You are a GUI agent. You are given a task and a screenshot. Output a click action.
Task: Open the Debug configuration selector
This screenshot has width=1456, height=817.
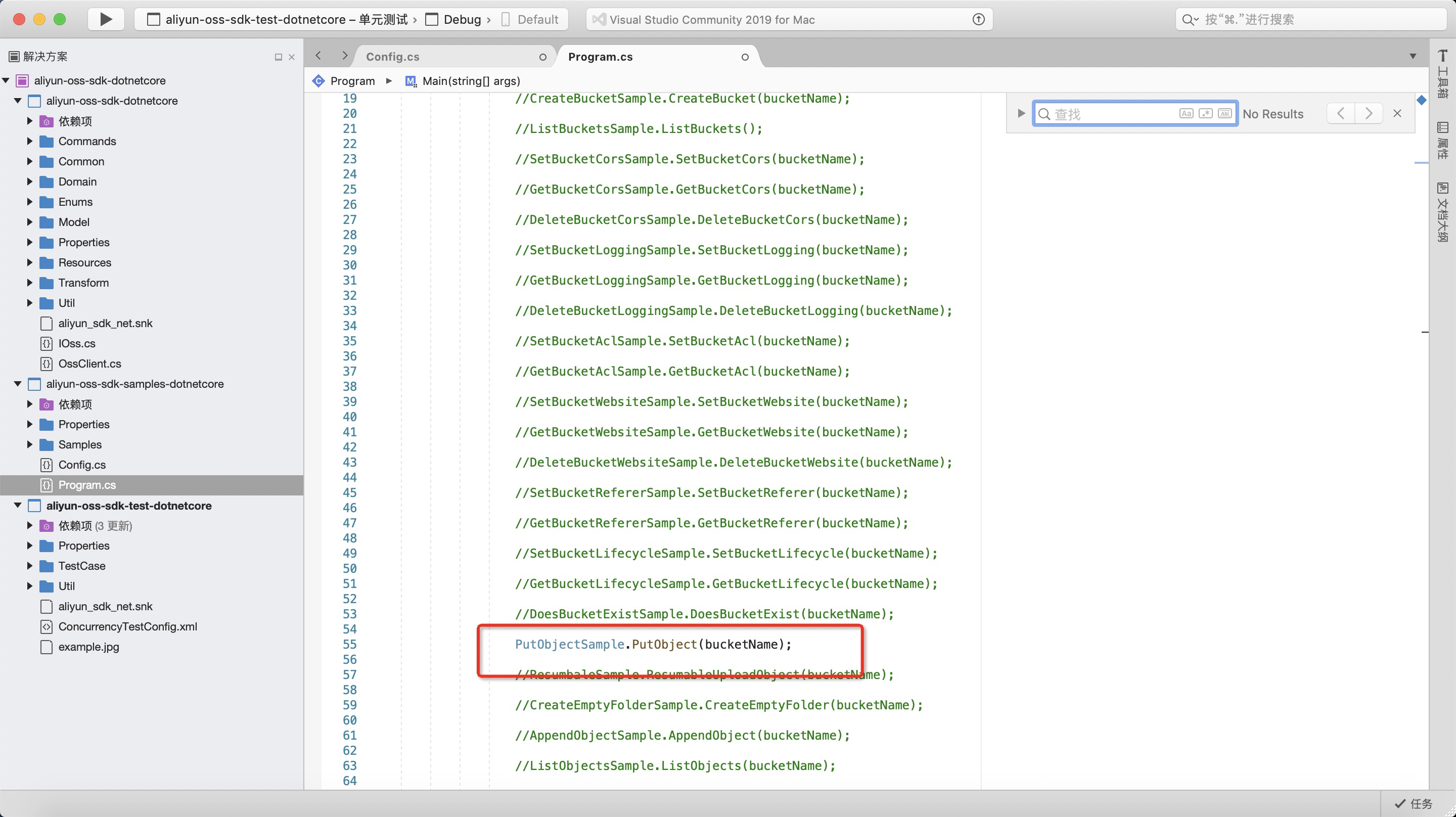tap(462, 19)
